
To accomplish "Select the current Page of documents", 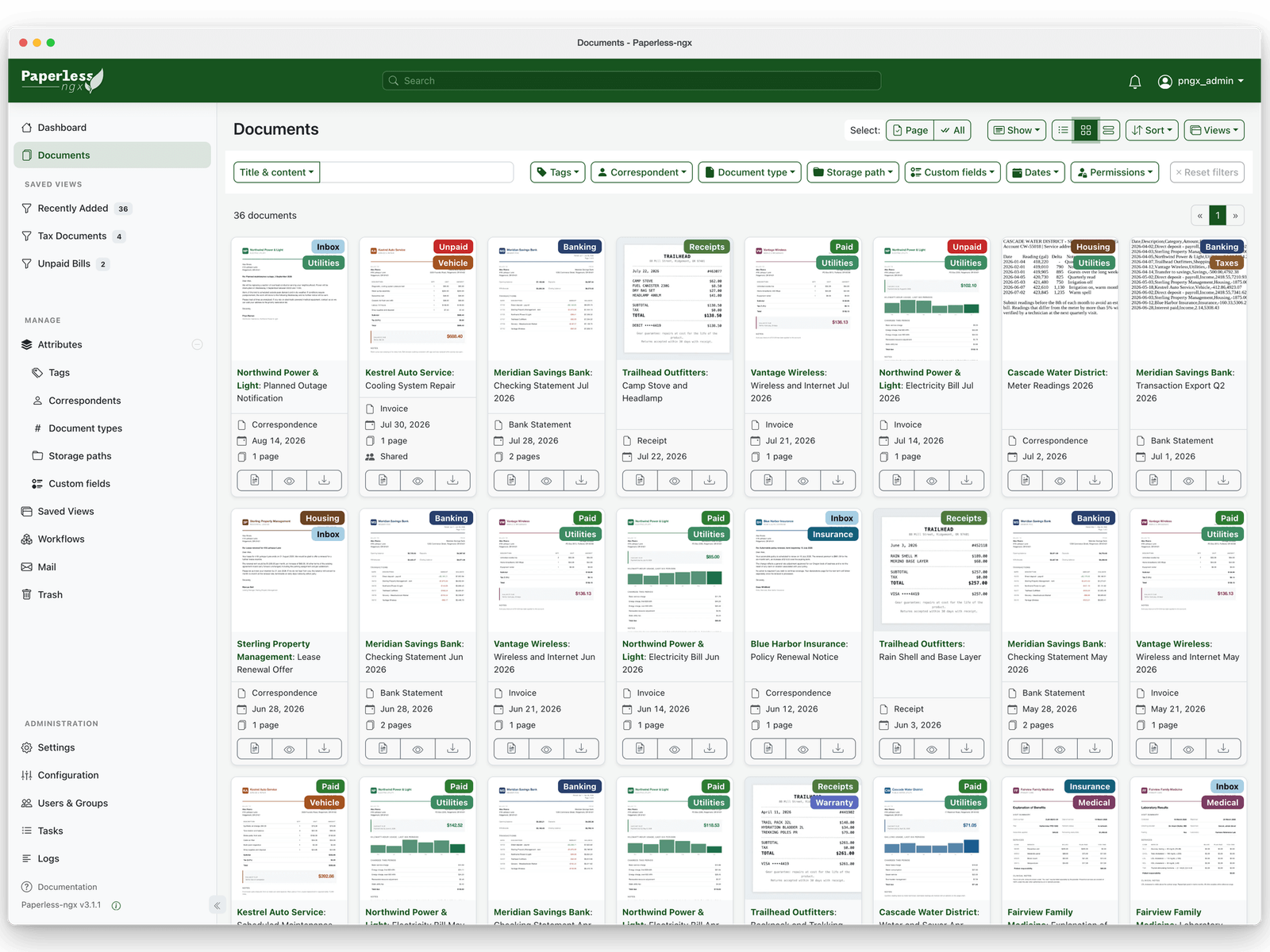I will coord(910,130).
